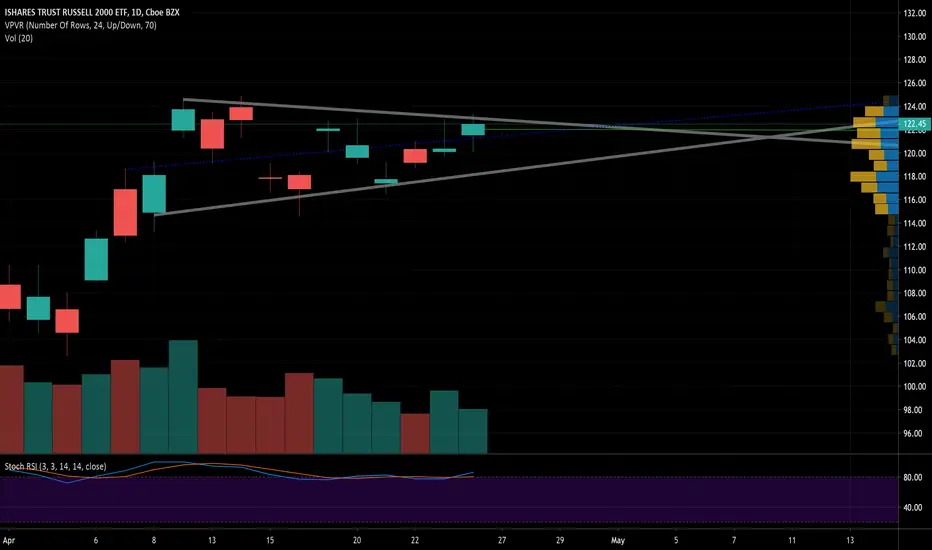This screenshot has height=550, width=932.
Task: Click the 40.00 Stoch RSI level label
Action: tap(913, 508)
